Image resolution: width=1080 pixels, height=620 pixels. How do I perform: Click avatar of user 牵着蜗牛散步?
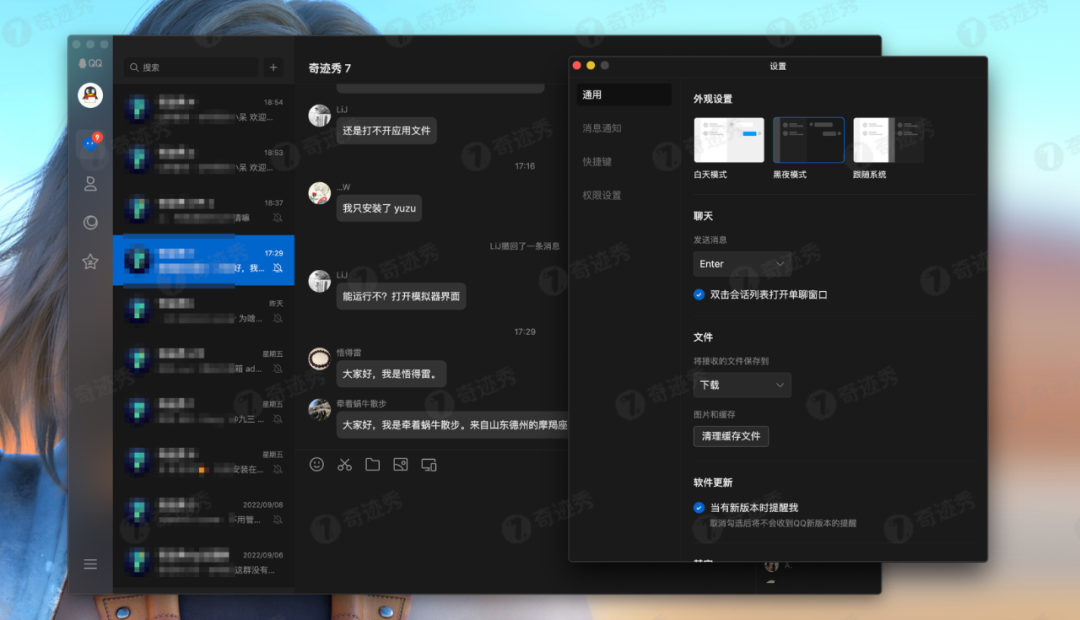pyautogui.click(x=319, y=410)
